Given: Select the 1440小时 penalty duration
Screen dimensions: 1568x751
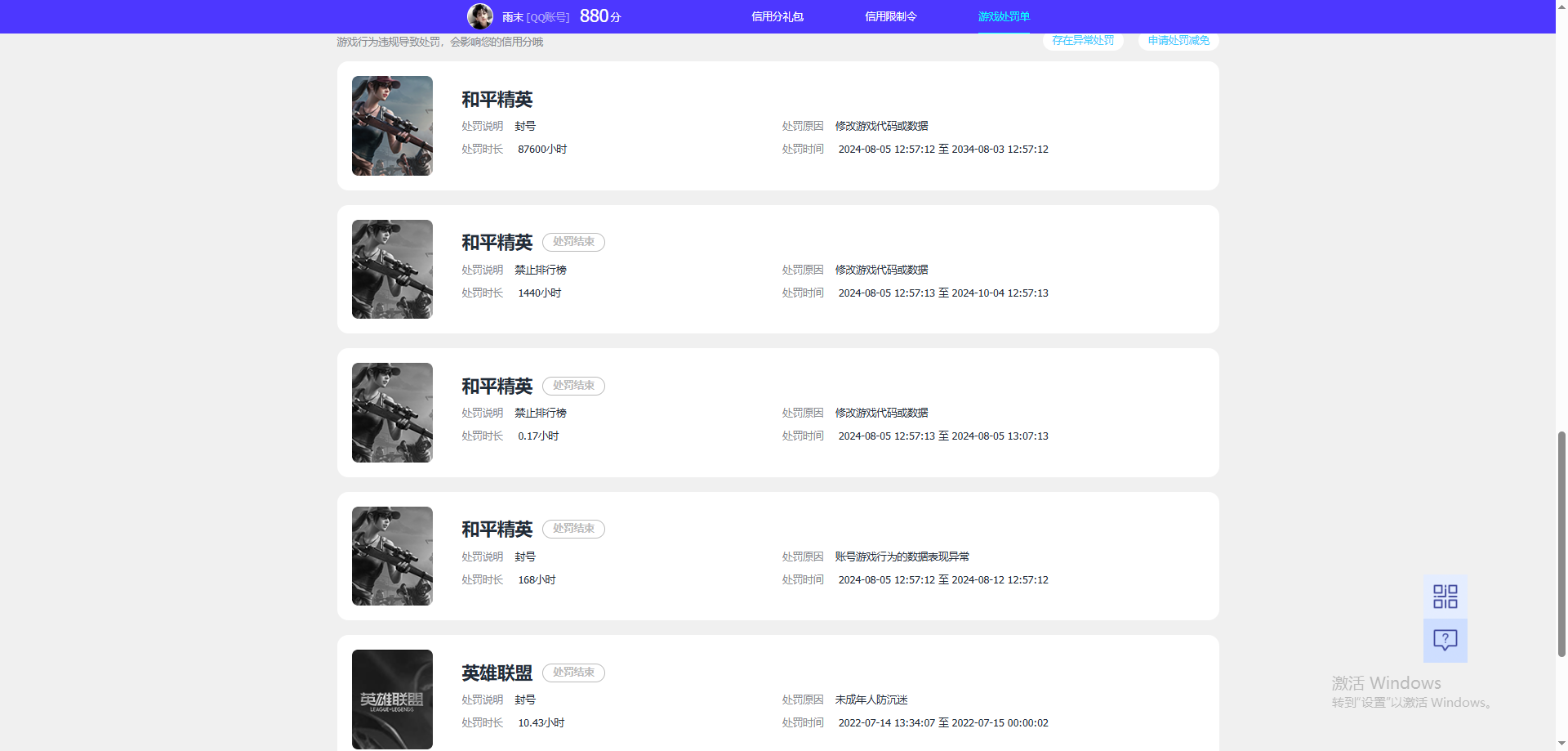Looking at the screenshot, I should coord(540,293).
